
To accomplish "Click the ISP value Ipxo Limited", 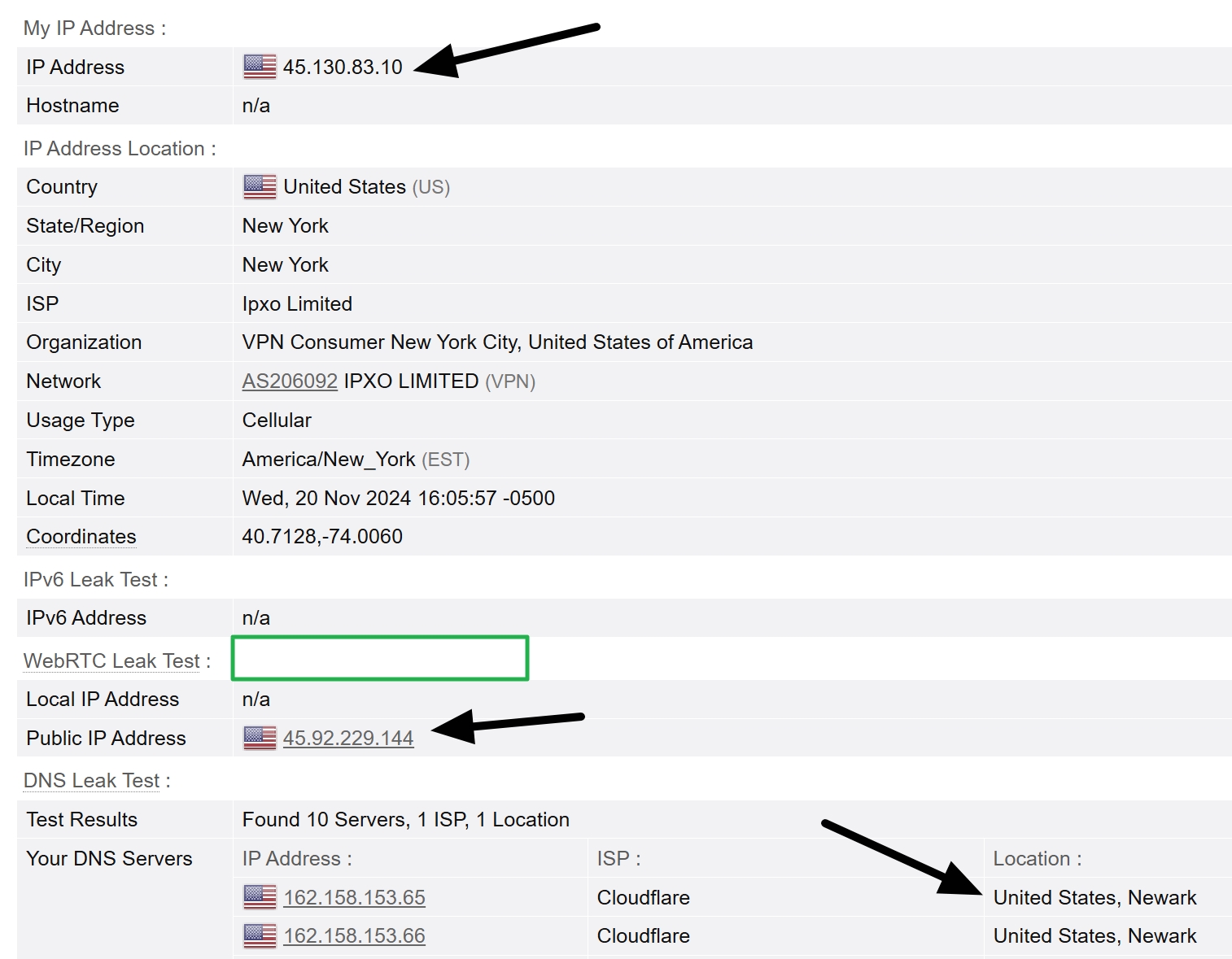I will (296, 303).
